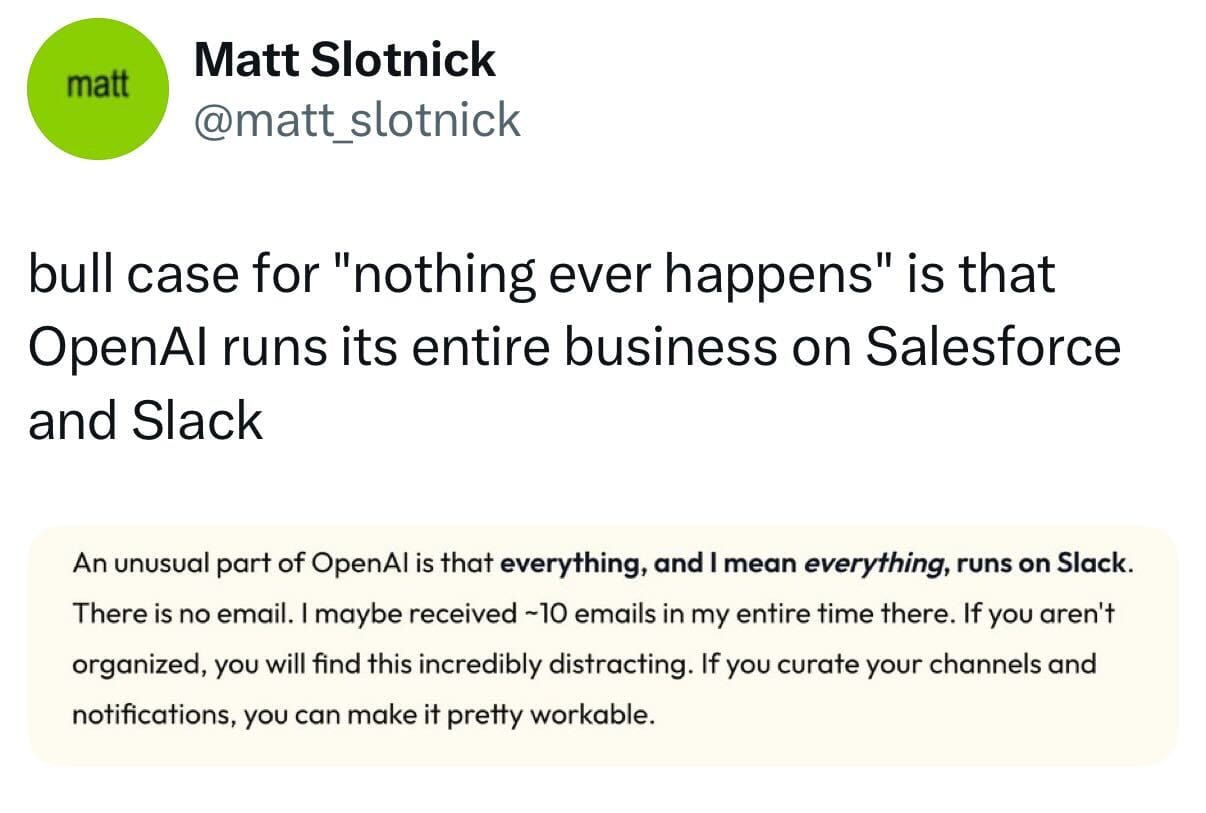Click the bold phrase "runs on Slack"
Image resolution: width=1206 pixels, height=813 pixels.
click(1041, 563)
